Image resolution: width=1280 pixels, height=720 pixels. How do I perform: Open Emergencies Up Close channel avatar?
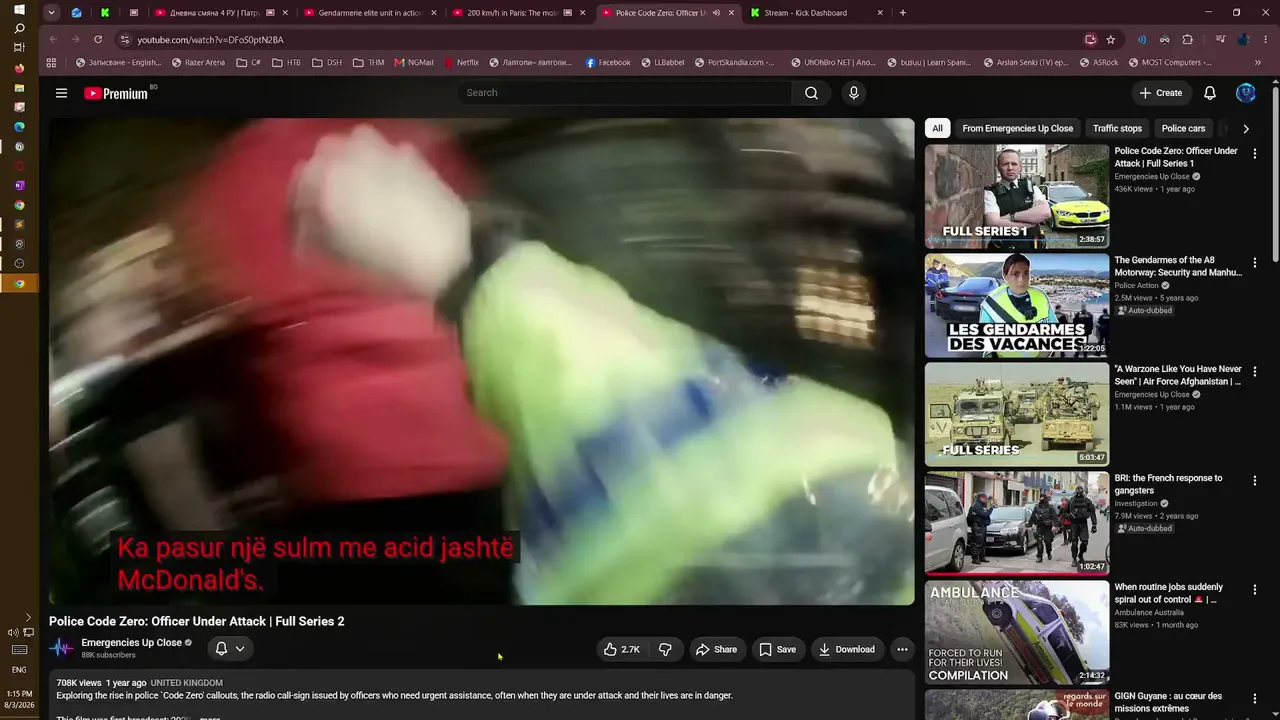pyautogui.click(x=62, y=648)
